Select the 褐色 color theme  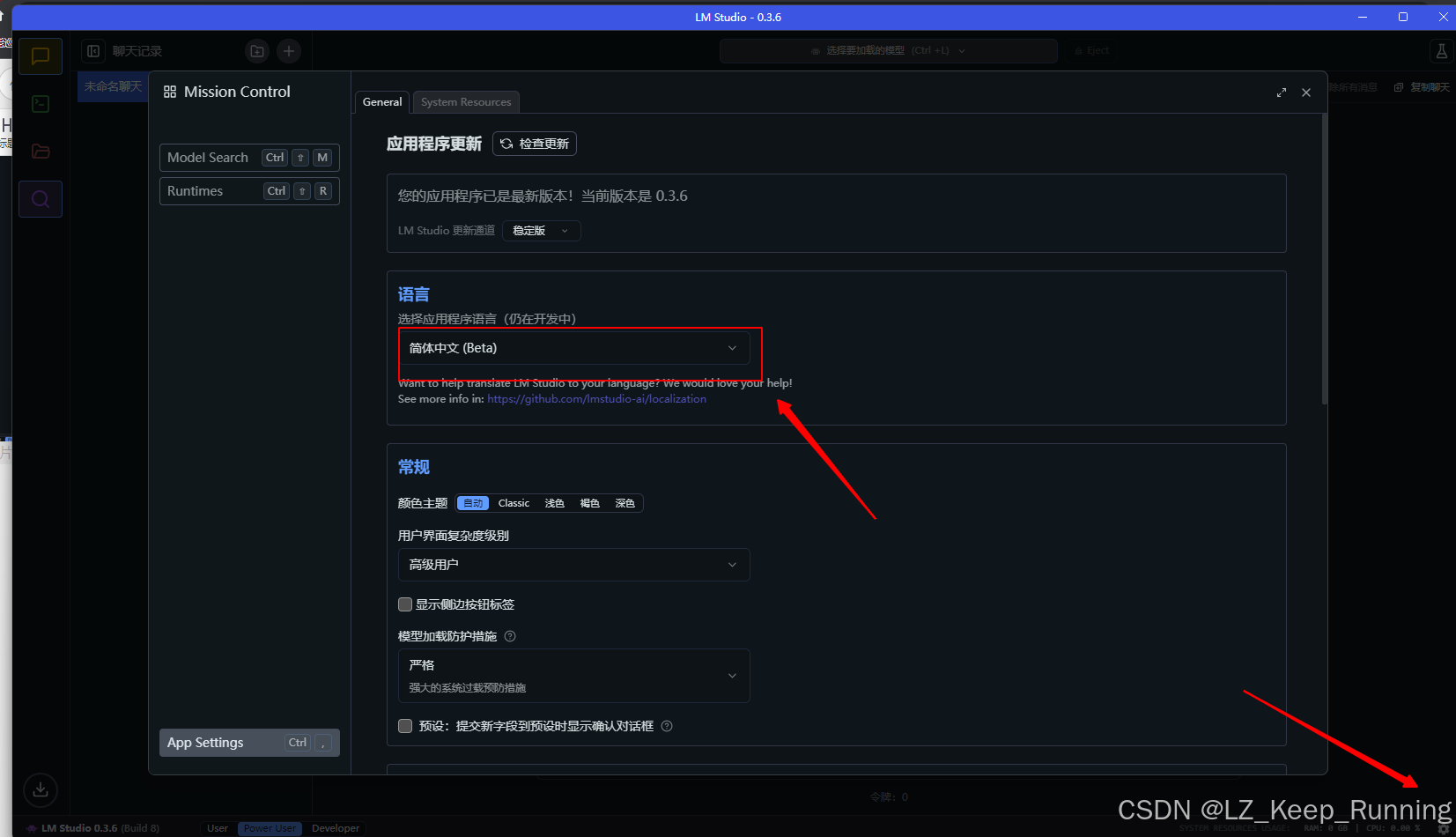[589, 503]
